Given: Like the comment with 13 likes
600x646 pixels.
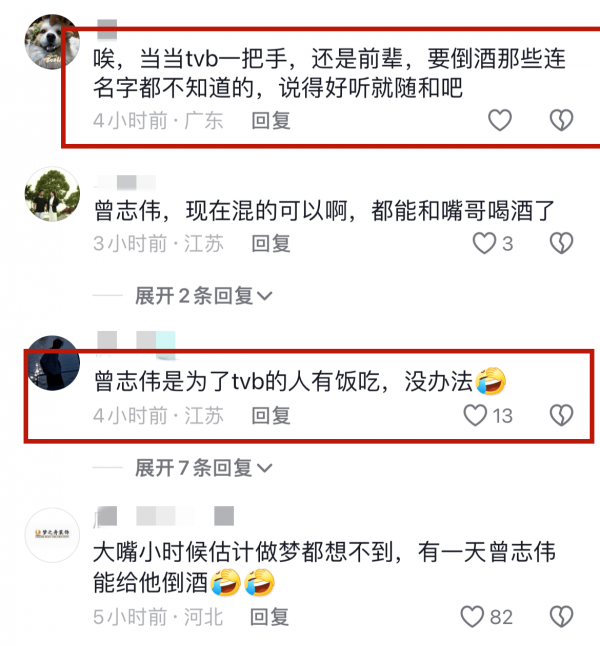Looking at the screenshot, I should point(476,415).
